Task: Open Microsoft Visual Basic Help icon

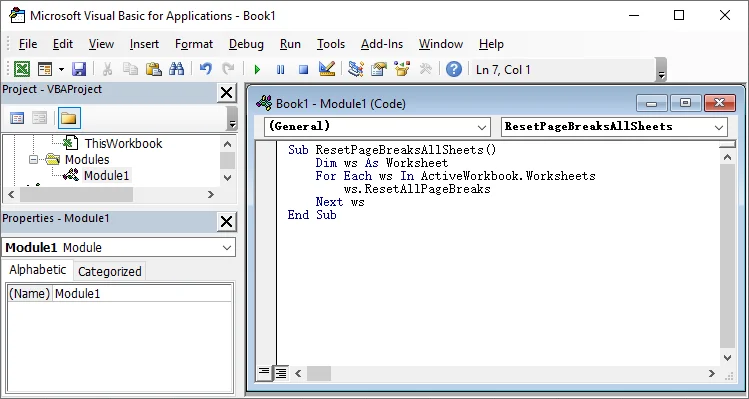Action: (454, 69)
